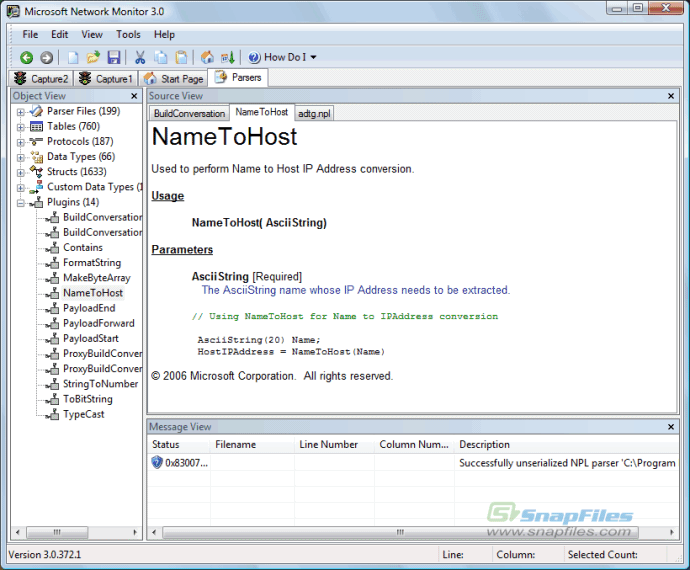Sort by the Filename column header
This screenshot has height=570, width=690.
pyautogui.click(x=252, y=445)
